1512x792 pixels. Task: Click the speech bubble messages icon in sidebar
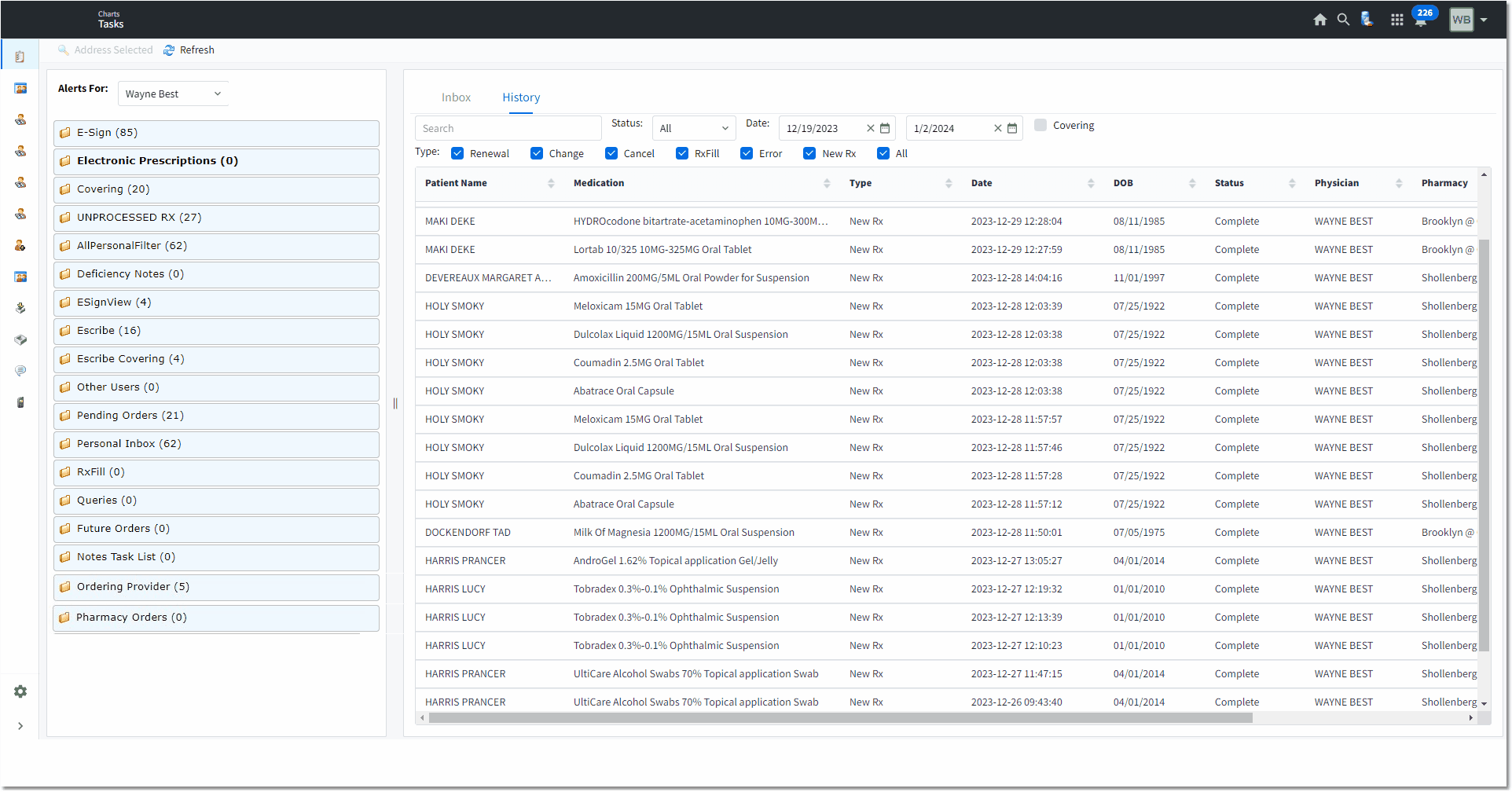point(20,371)
